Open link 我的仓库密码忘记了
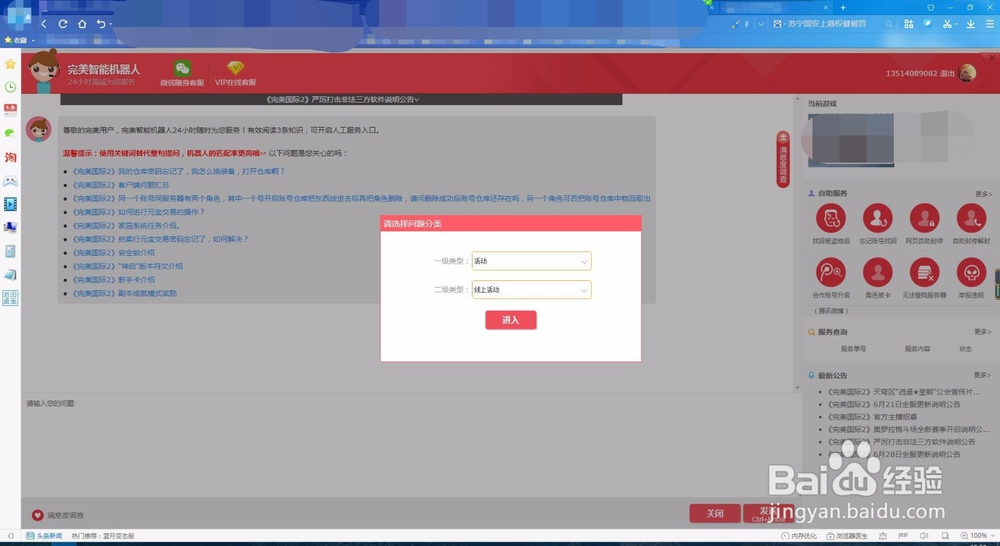Viewport: 1000px width, 546px height. pyautogui.click(x=179, y=172)
